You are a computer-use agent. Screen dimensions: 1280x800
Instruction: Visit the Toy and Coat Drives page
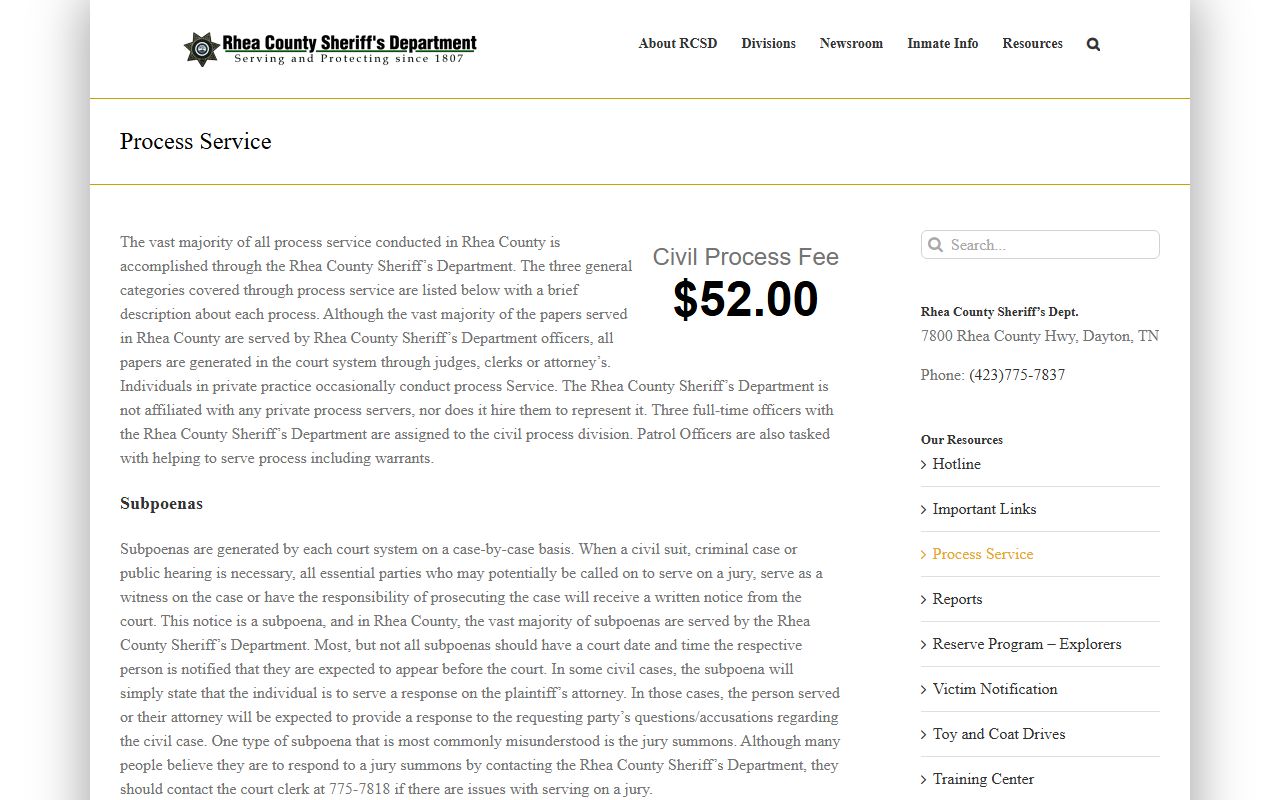point(998,734)
